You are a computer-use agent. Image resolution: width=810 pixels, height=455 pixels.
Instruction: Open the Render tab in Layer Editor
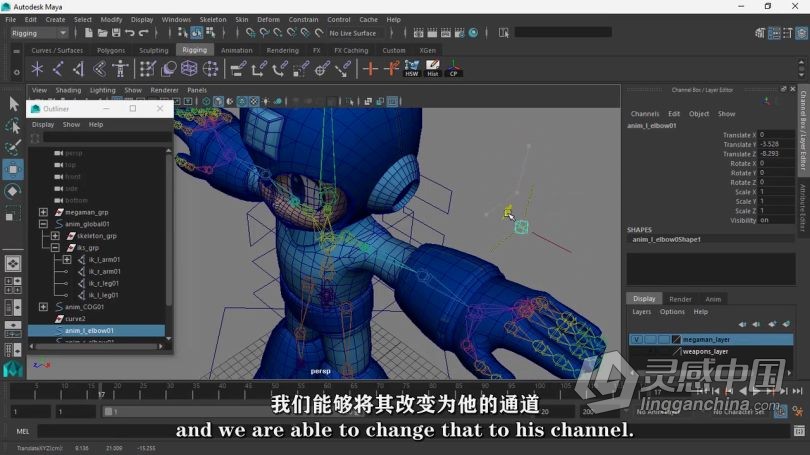coord(680,299)
